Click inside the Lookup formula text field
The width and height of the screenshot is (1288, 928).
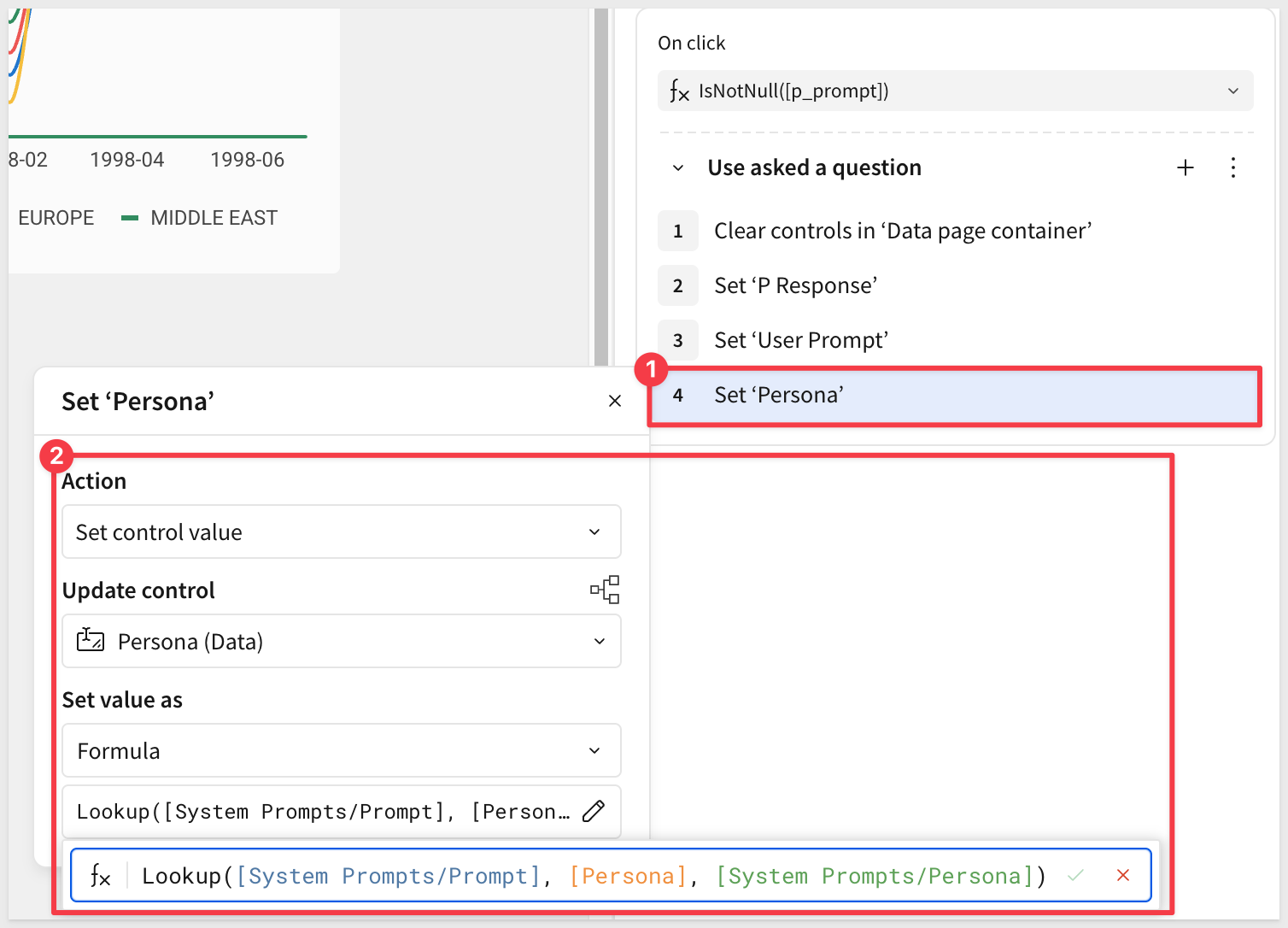point(589,876)
